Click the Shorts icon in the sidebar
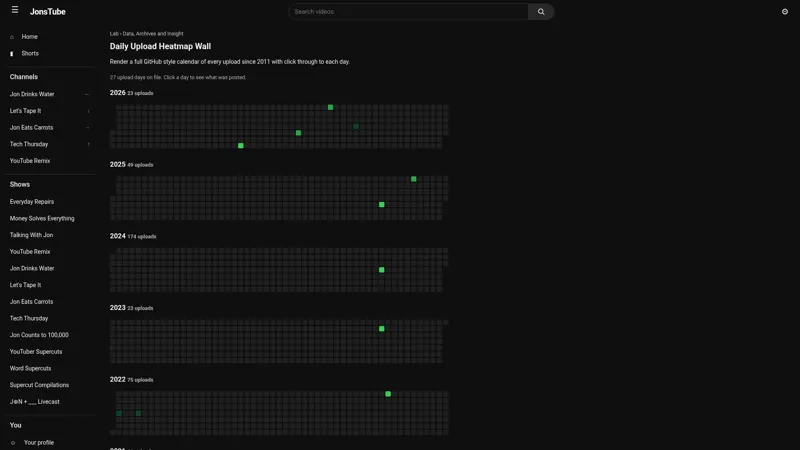The image size is (800, 450). pyautogui.click(x=12, y=54)
